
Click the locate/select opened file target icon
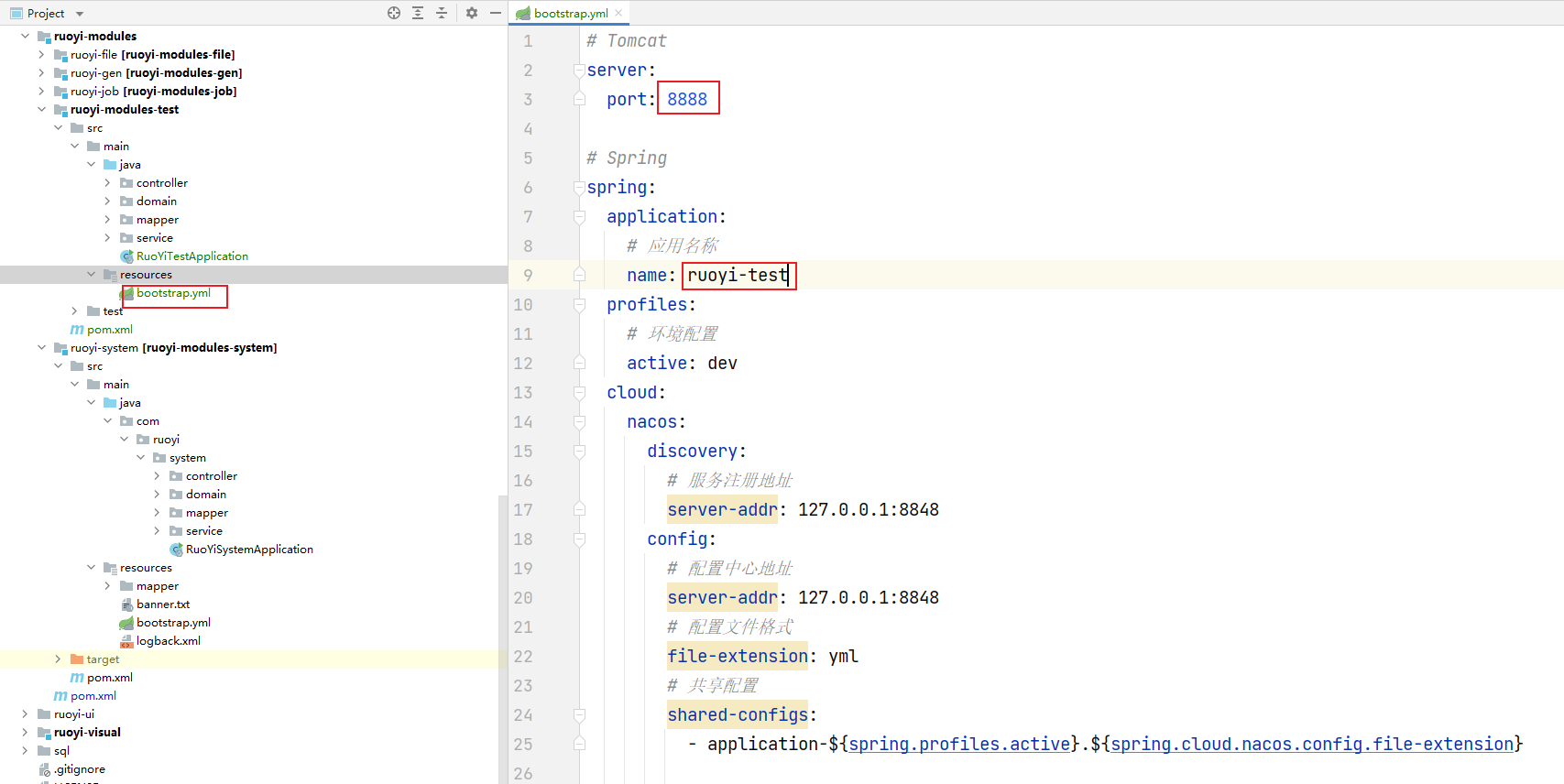coord(394,13)
